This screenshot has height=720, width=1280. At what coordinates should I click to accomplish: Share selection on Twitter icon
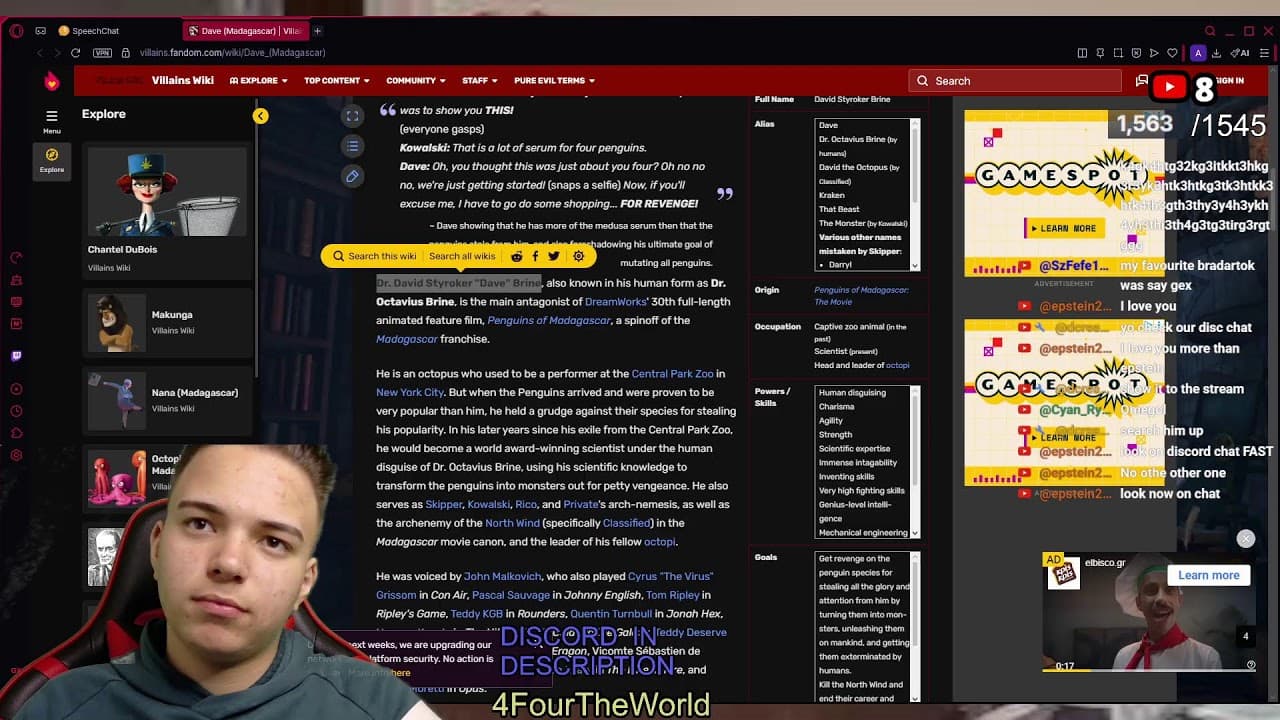click(x=554, y=256)
